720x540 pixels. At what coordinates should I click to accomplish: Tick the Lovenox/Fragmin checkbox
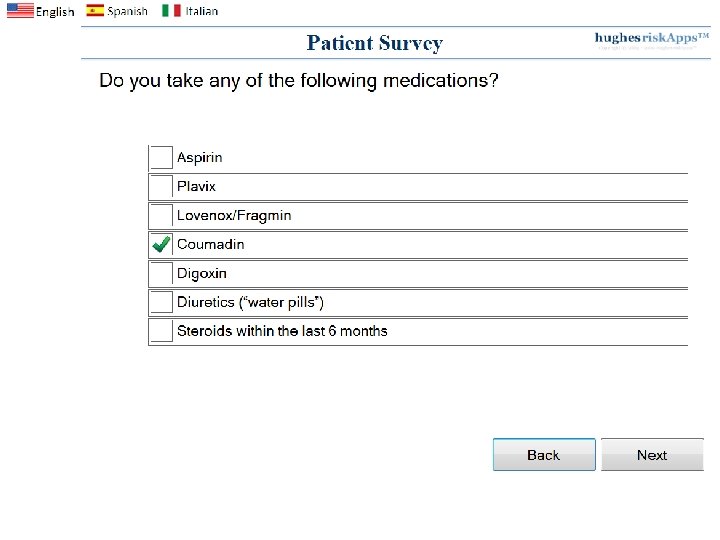click(x=161, y=216)
